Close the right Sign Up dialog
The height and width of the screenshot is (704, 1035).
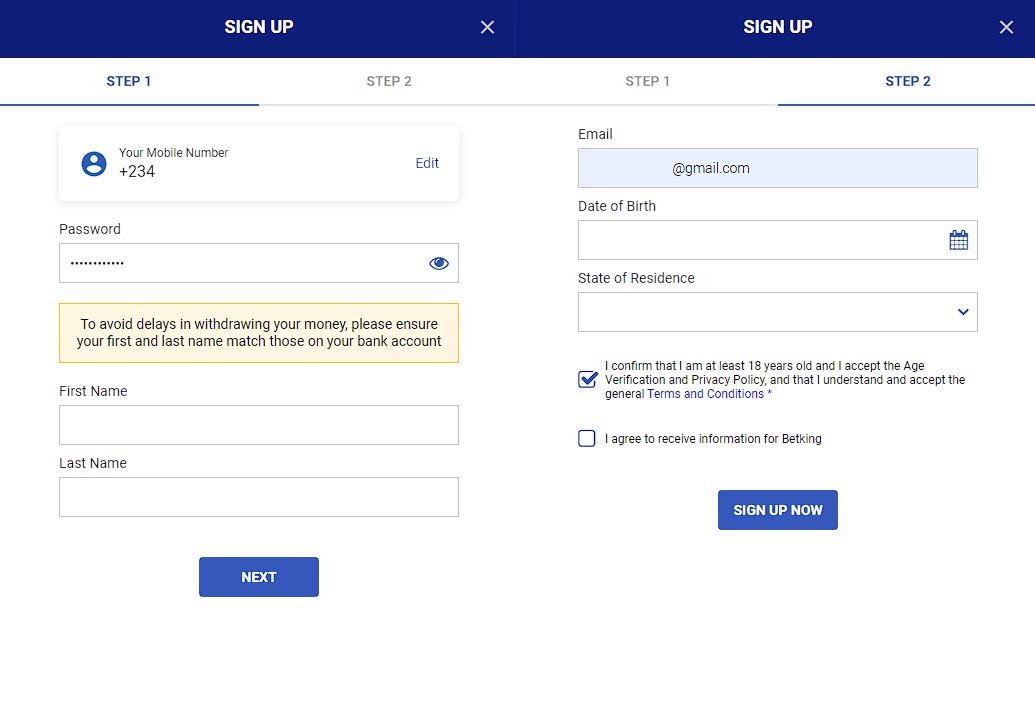pos(1006,27)
